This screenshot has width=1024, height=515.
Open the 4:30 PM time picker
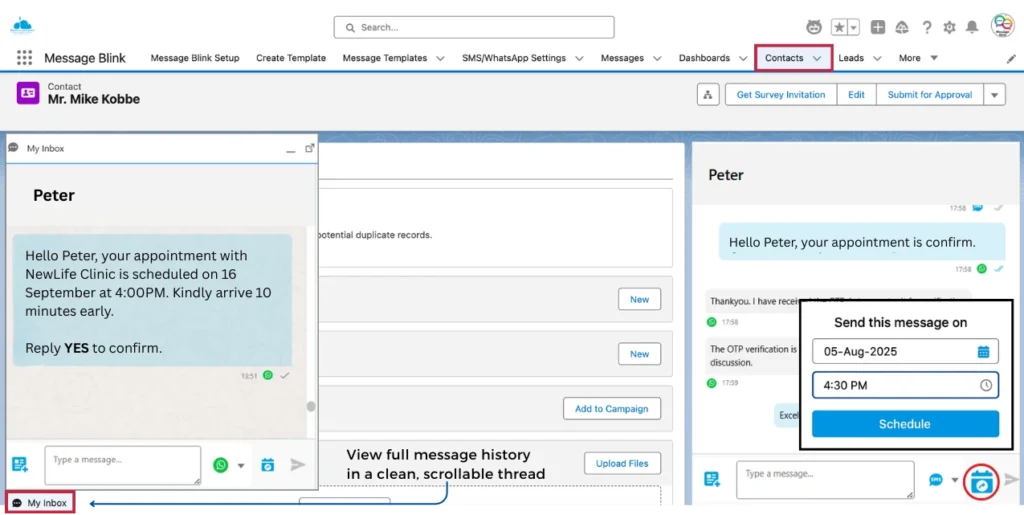pyautogui.click(x=985, y=385)
